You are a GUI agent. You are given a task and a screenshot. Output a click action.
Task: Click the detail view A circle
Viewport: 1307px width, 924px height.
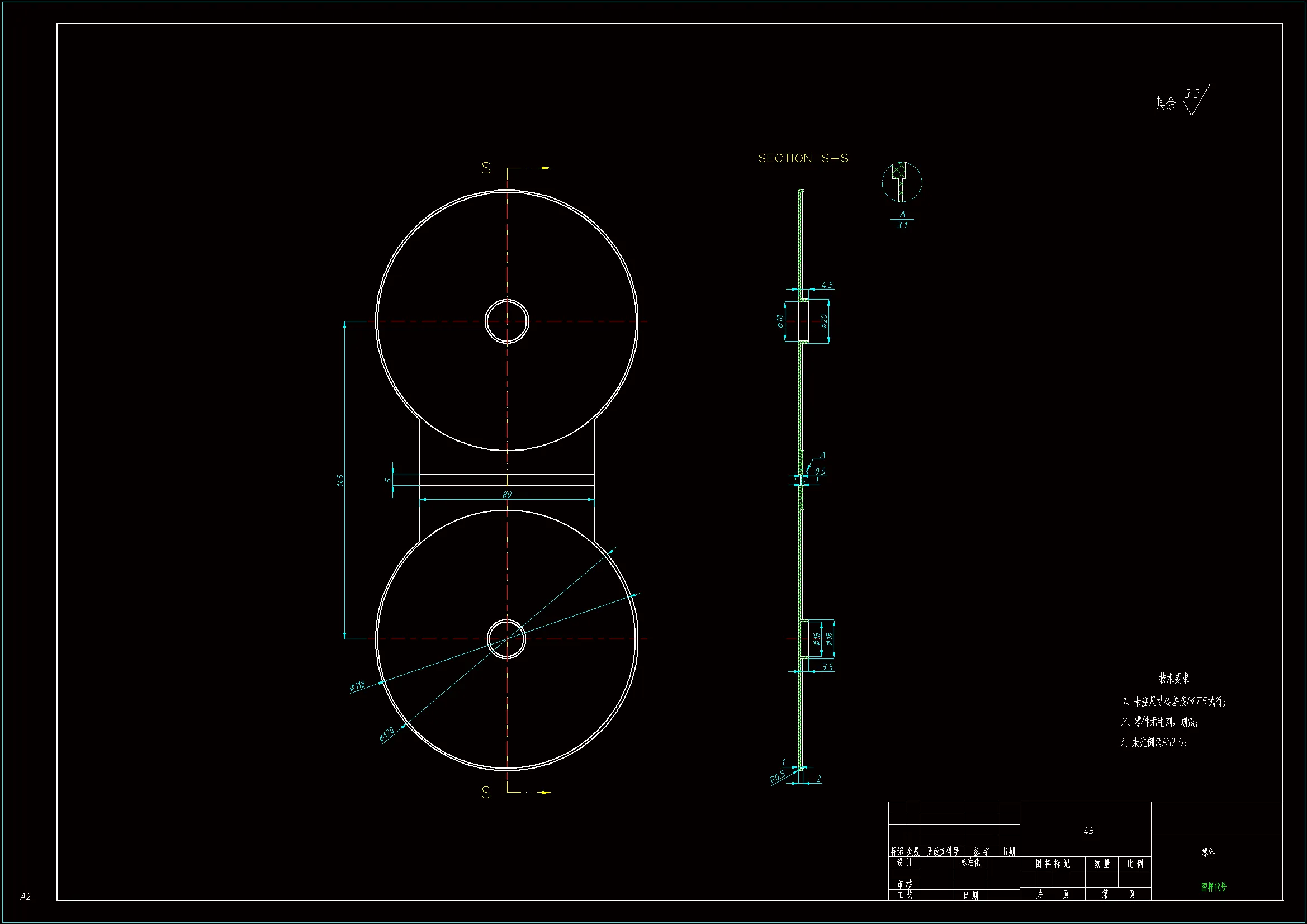[x=902, y=182]
